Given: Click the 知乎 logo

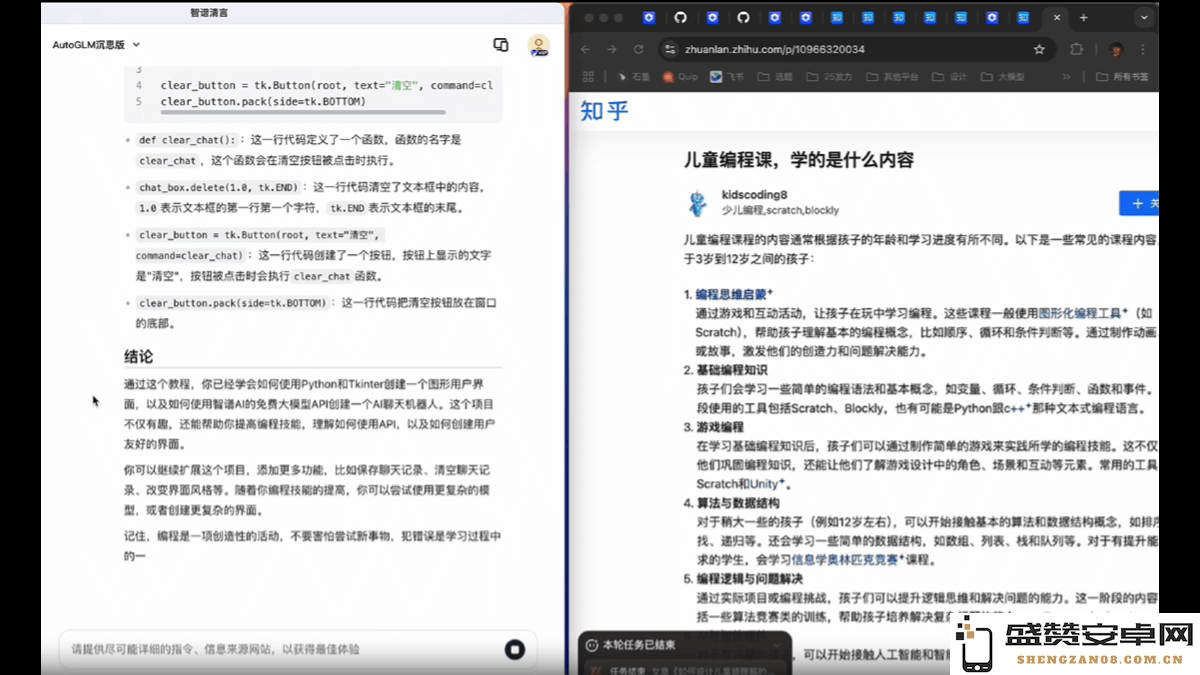Looking at the screenshot, I should pyautogui.click(x=605, y=111).
